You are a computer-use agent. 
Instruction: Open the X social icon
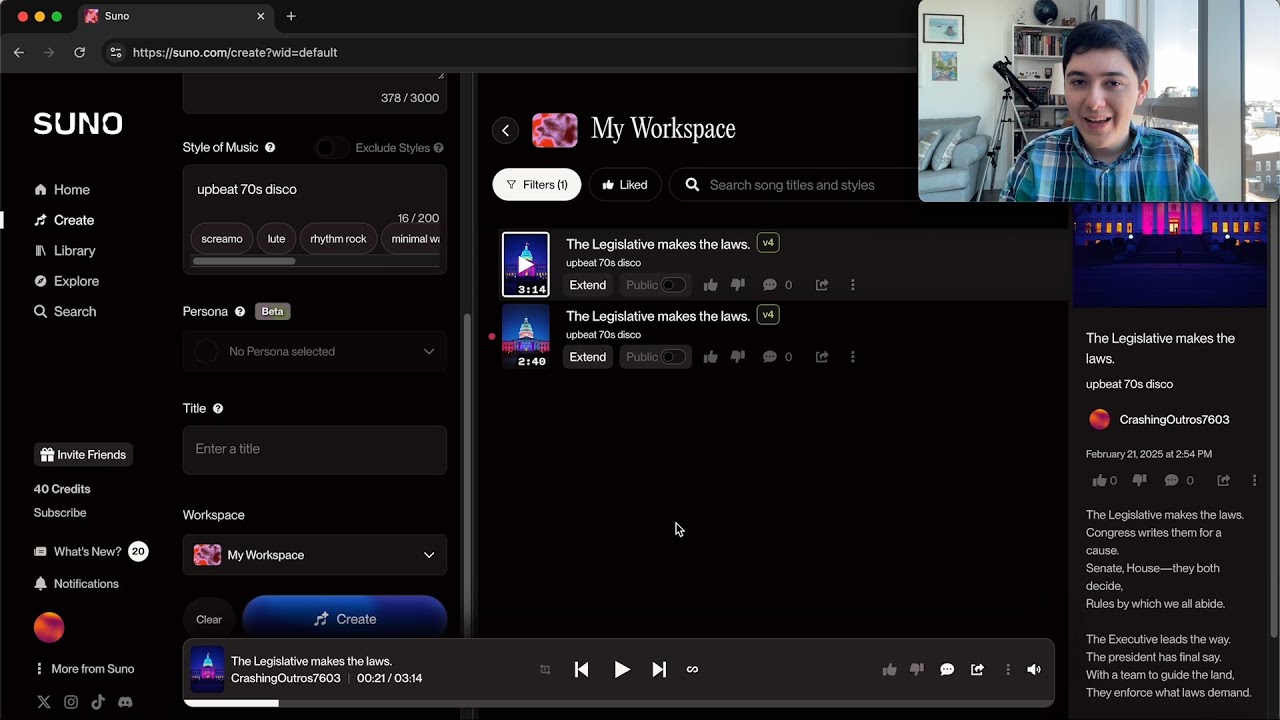[44, 702]
